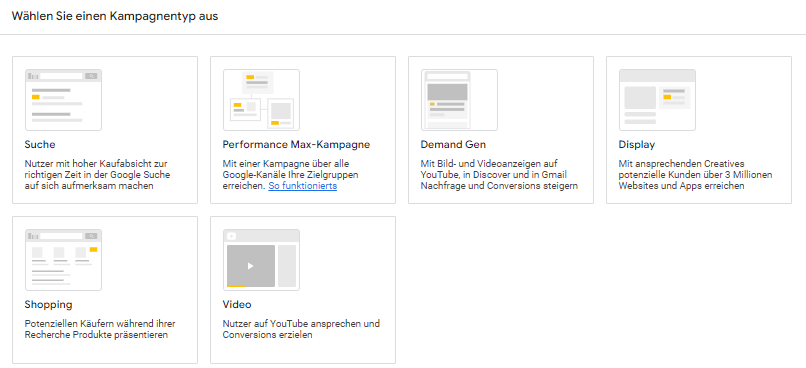Click the Display campaign illustration

(657, 100)
